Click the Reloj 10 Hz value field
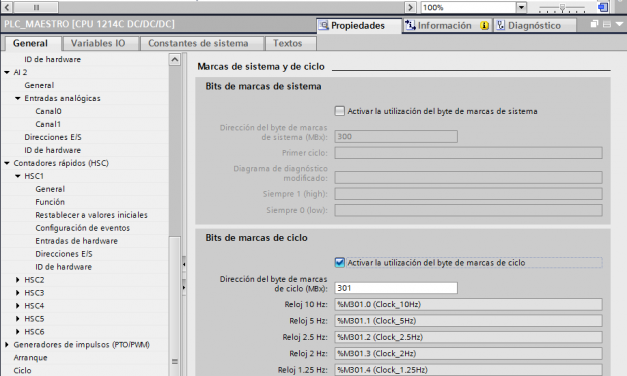 (468, 304)
